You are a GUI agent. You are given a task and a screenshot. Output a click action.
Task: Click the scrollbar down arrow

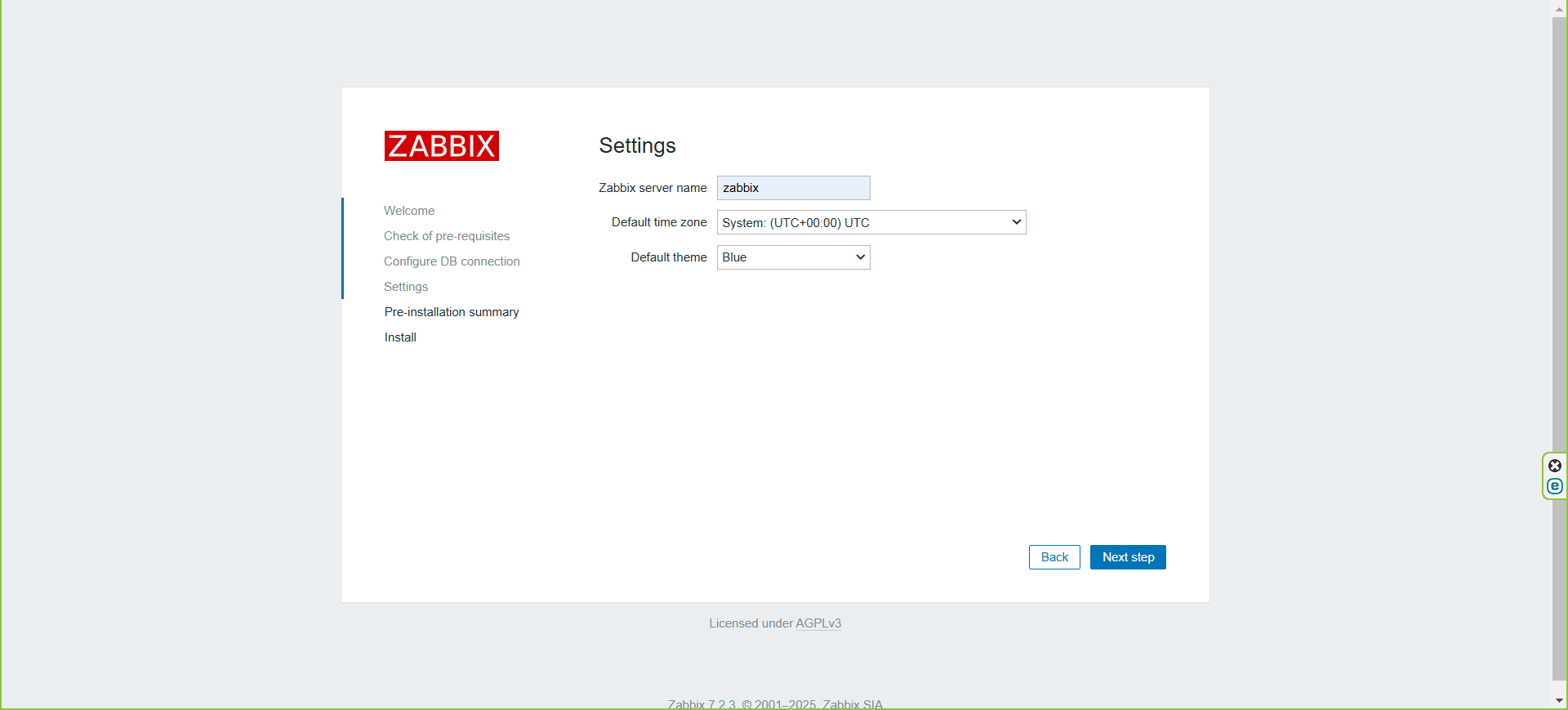tap(1559, 700)
